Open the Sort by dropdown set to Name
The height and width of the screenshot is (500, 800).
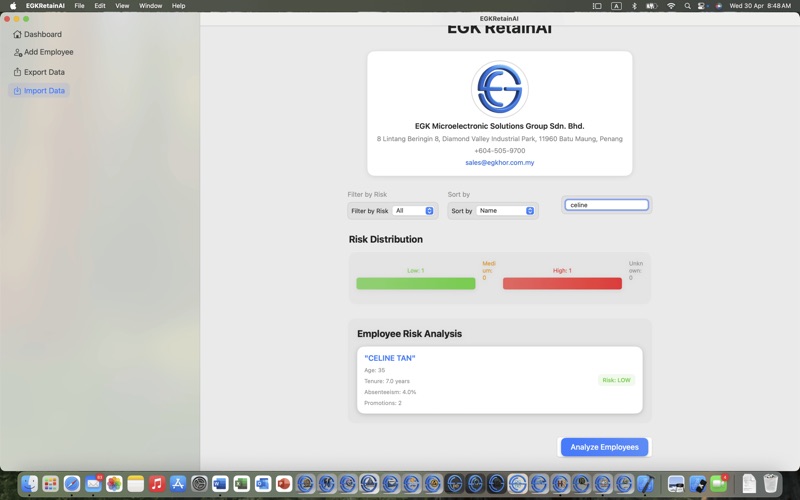point(506,211)
